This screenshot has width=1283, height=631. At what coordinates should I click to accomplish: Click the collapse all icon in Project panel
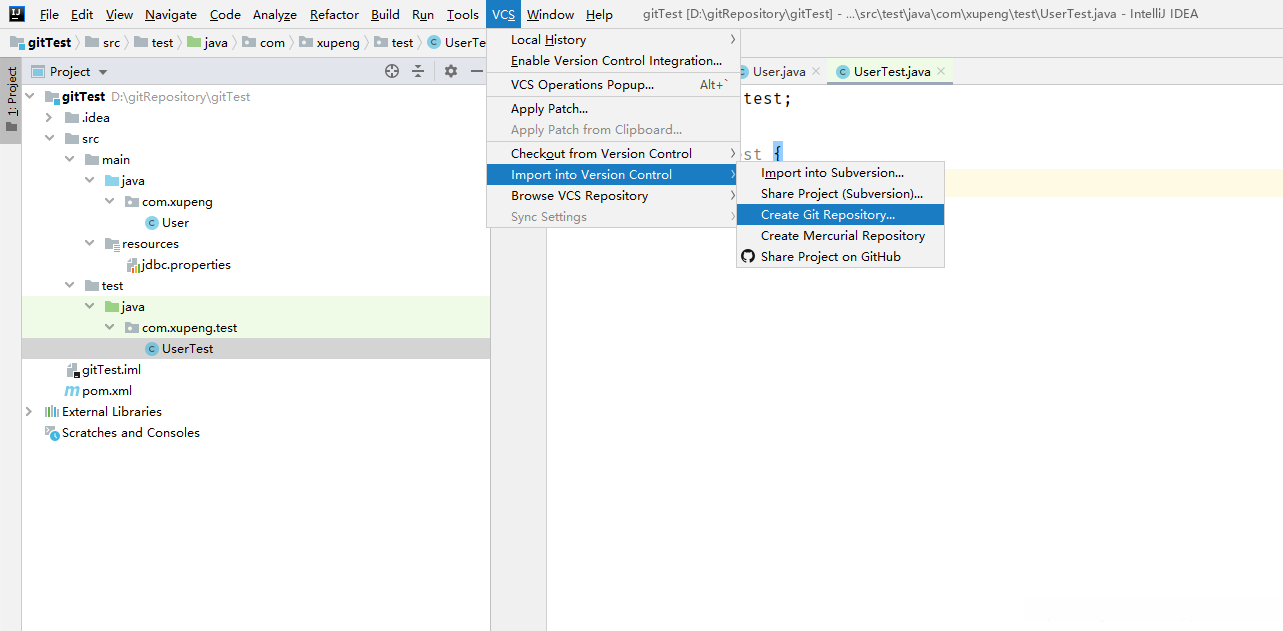click(418, 71)
